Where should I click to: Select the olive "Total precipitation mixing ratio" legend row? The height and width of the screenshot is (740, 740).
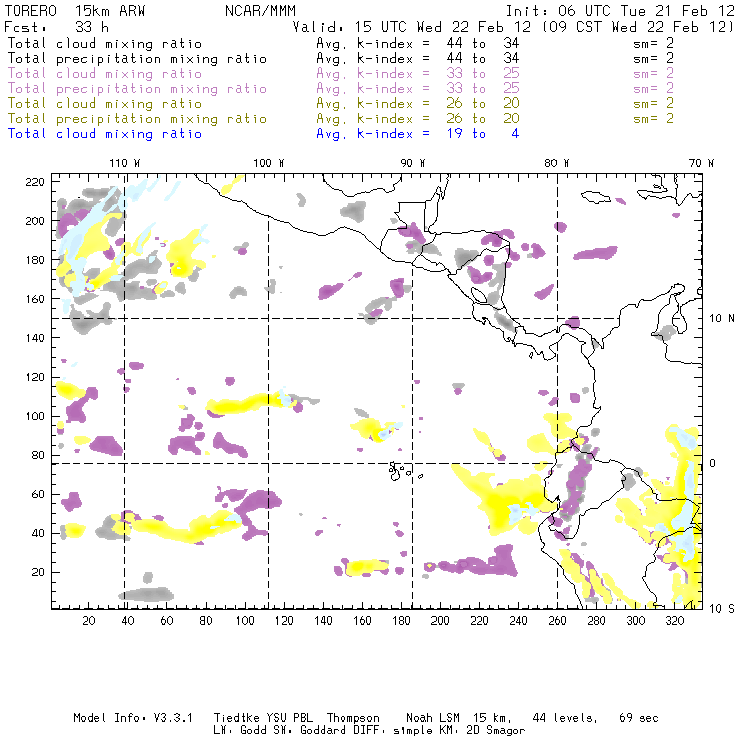[137, 118]
